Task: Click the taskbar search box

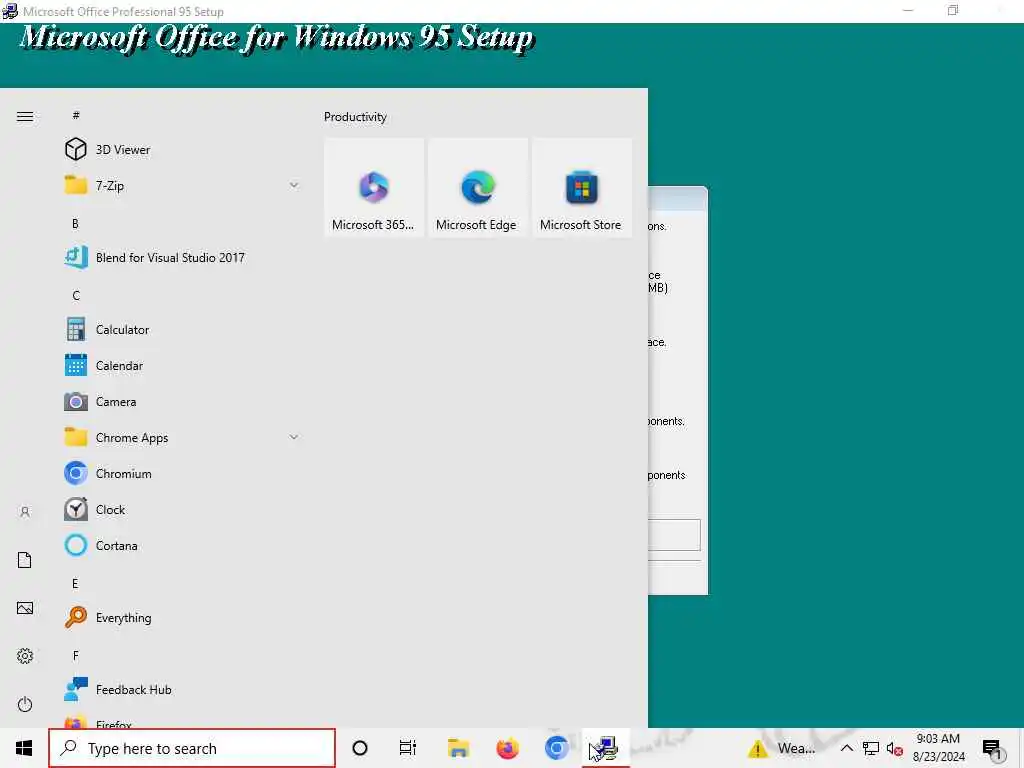Action: click(192, 748)
